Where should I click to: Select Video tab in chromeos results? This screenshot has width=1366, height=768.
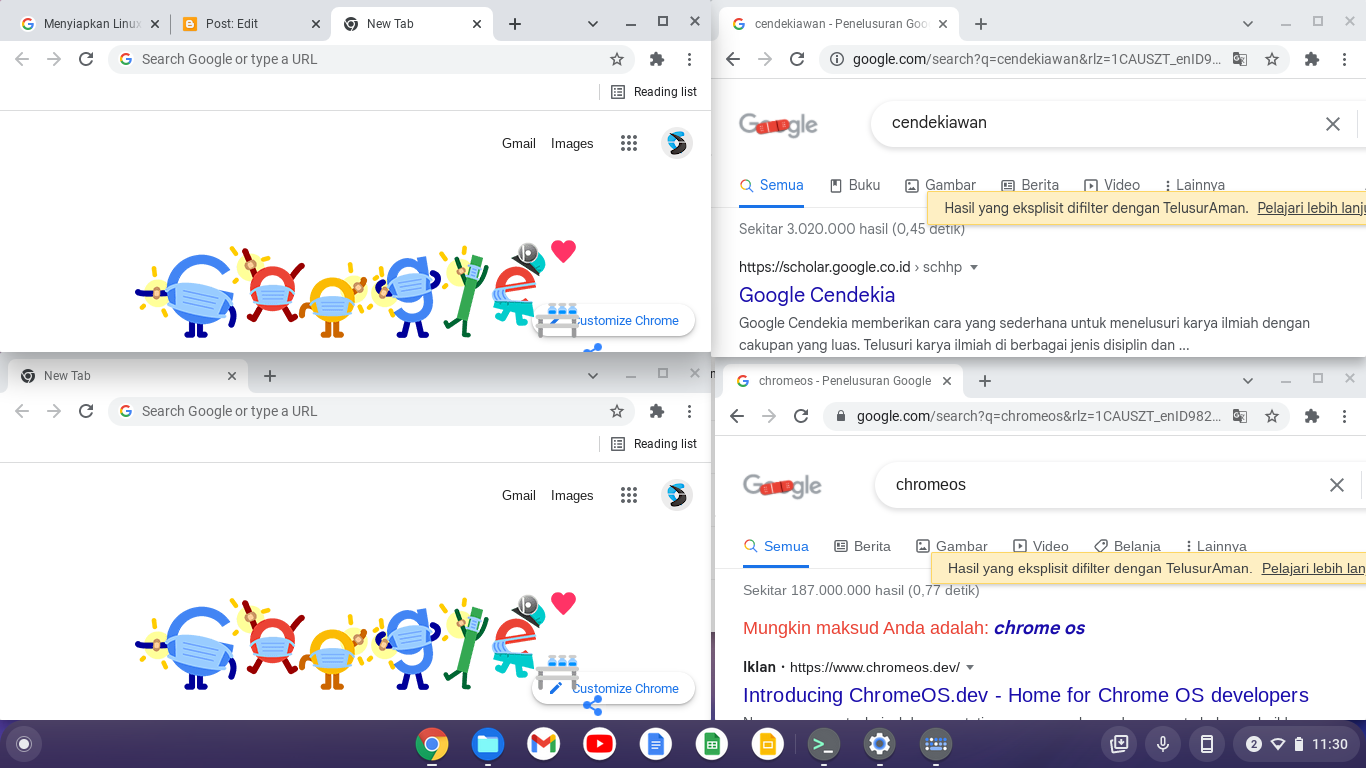[x=1041, y=546]
